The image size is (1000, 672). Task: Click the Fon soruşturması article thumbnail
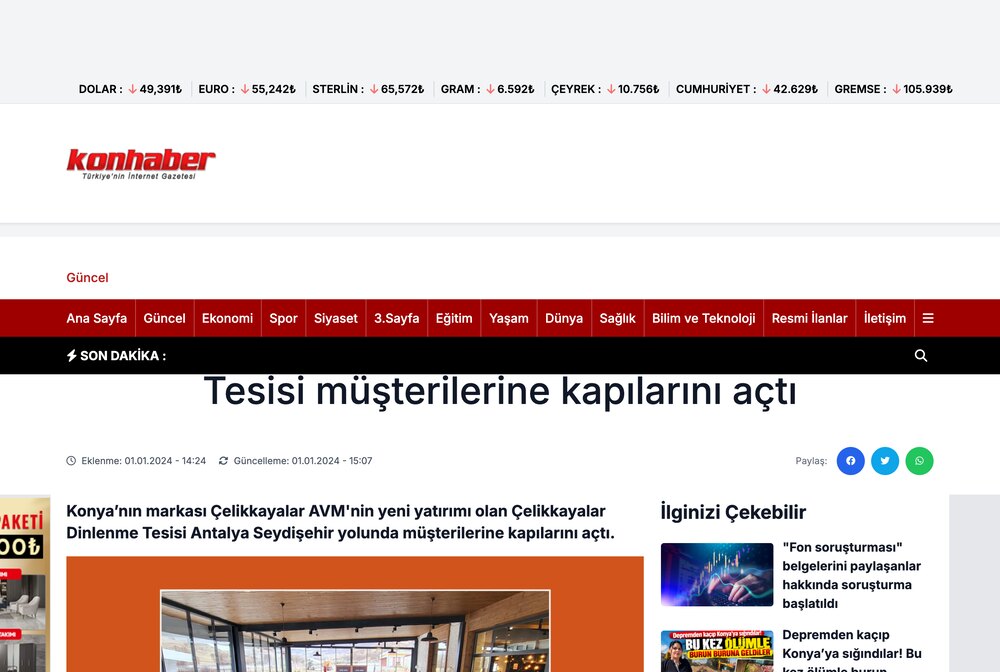717,574
